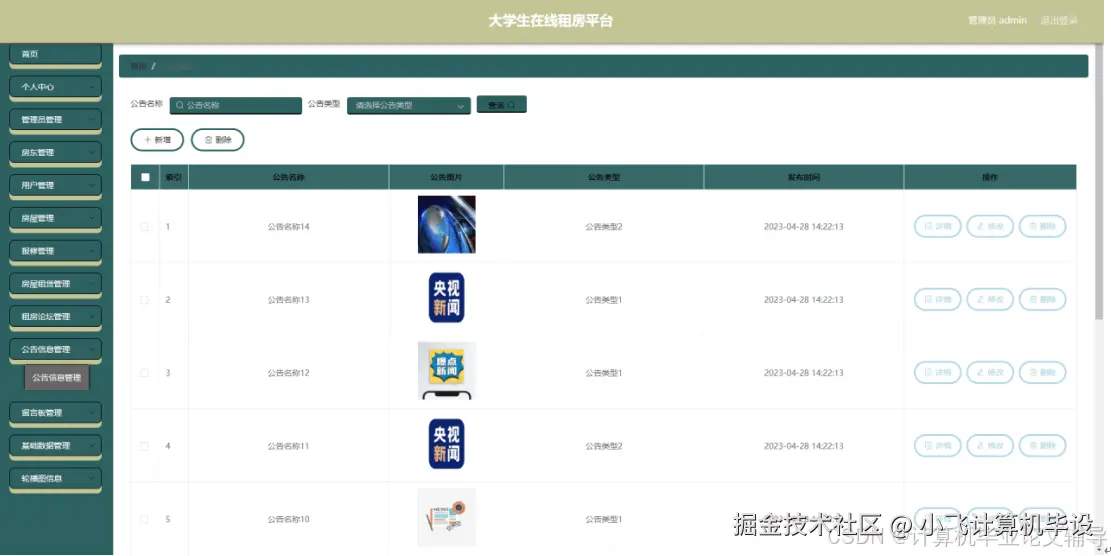Screen dimensions: 1111x556
Task: Expand 基础数据管理 in the sidebar
Action: 55,446
